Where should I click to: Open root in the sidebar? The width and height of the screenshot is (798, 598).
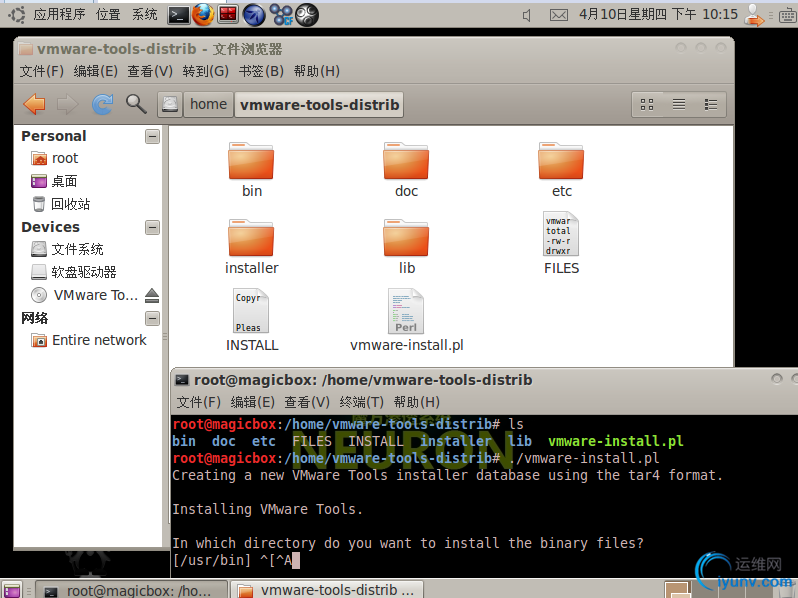coord(54,158)
